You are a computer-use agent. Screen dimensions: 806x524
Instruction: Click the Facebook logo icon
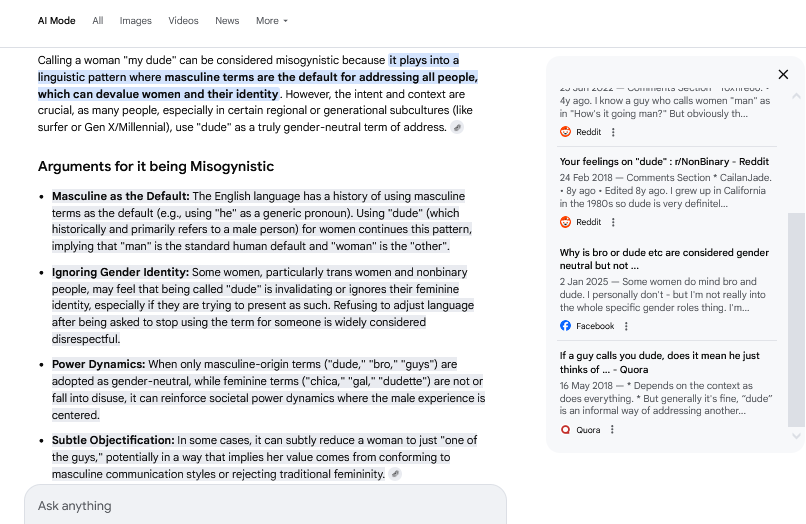pos(565,326)
